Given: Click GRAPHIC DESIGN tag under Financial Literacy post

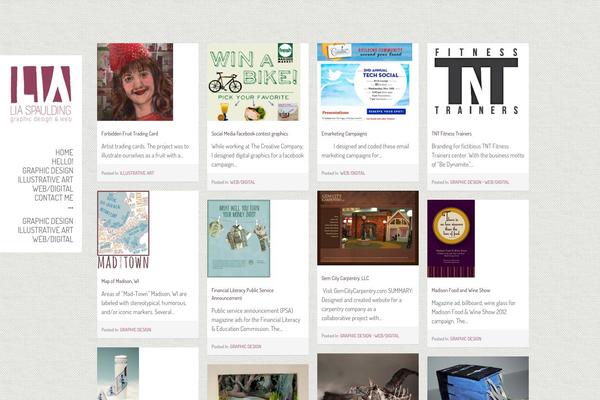Looking at the screenshot, I should pos(245,346).
